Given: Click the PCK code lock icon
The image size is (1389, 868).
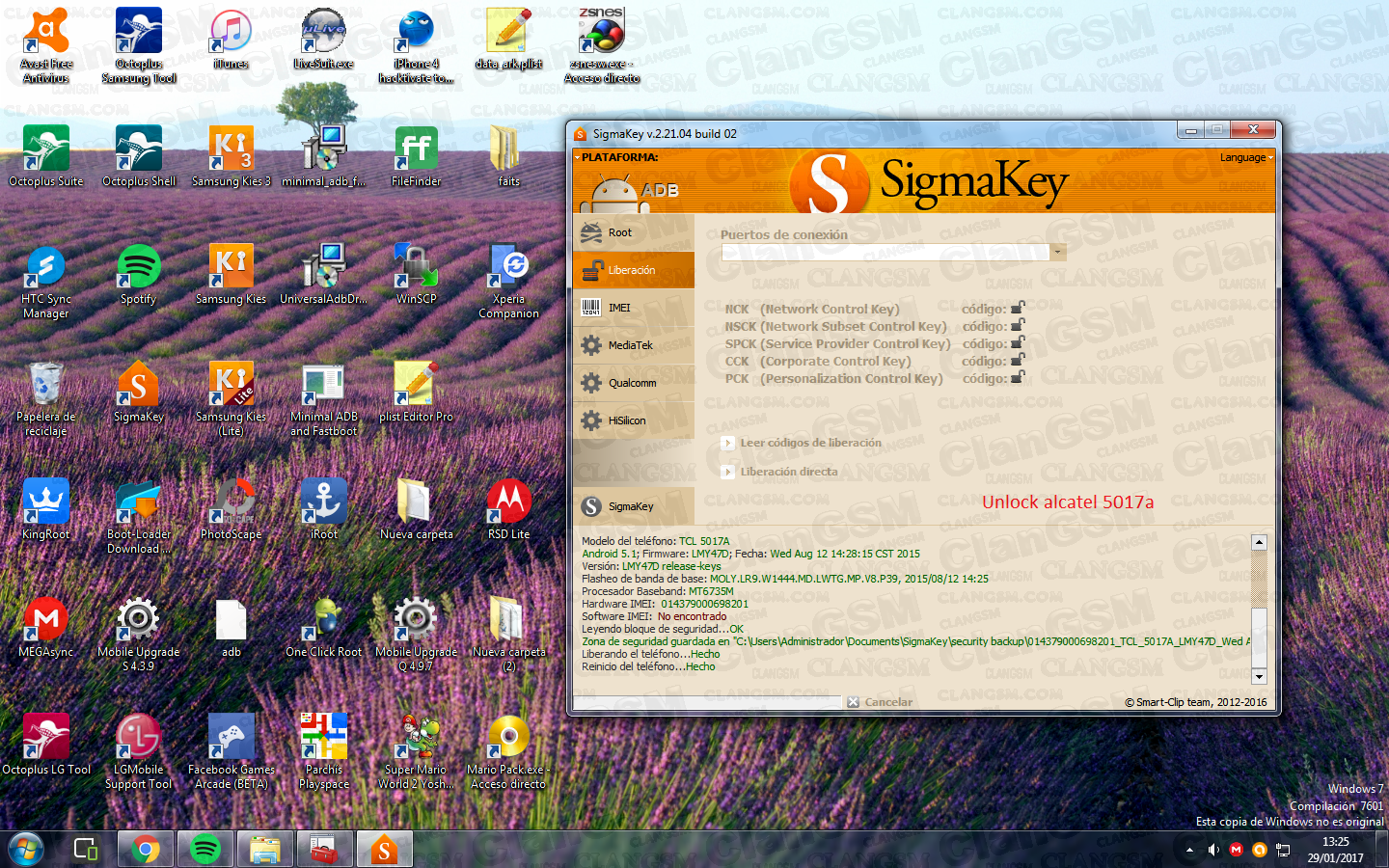Looking at the screenshot, I should [1018, 377].
